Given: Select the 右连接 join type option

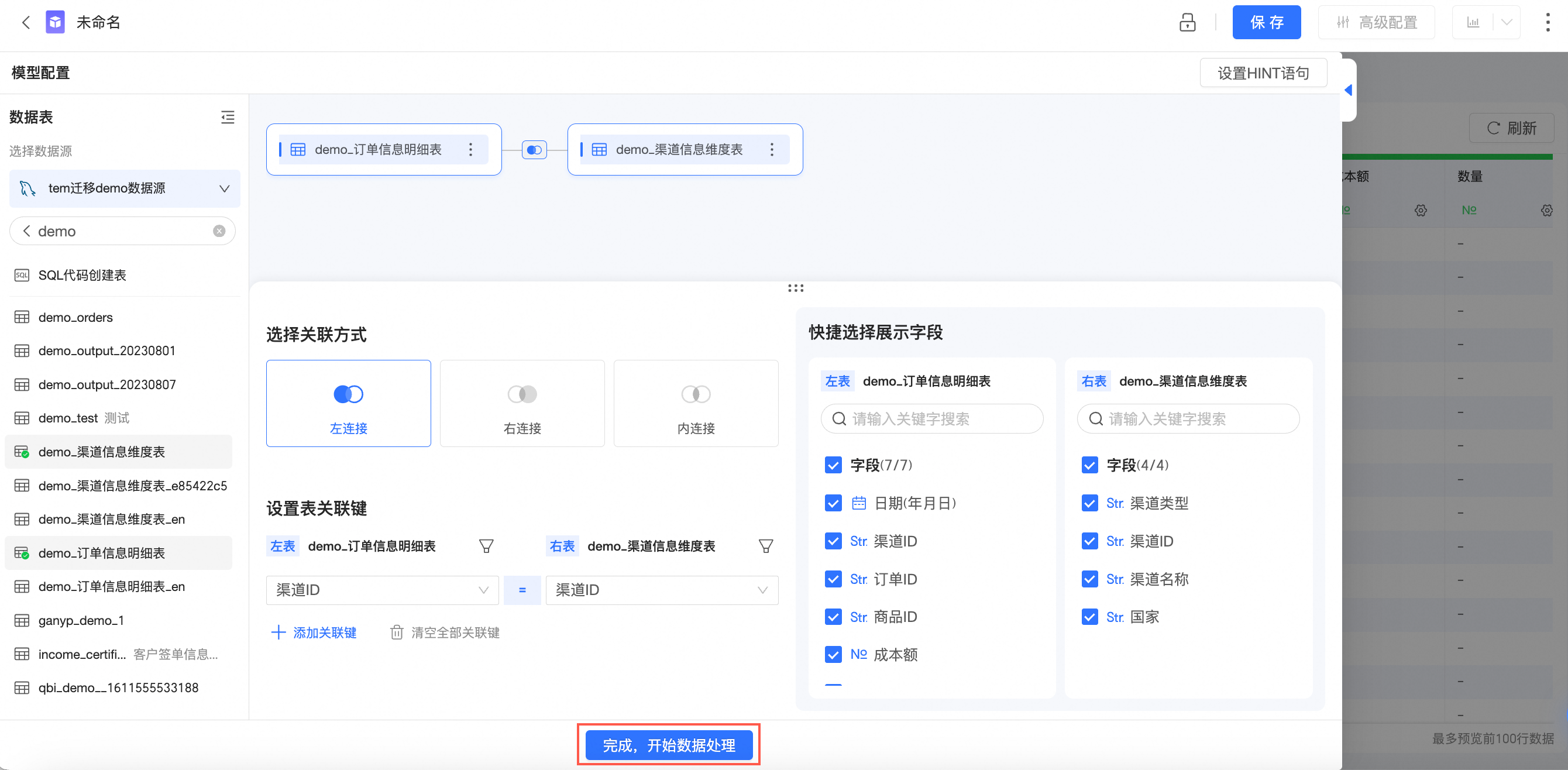Looking at the screenshot, I should 522,404.
